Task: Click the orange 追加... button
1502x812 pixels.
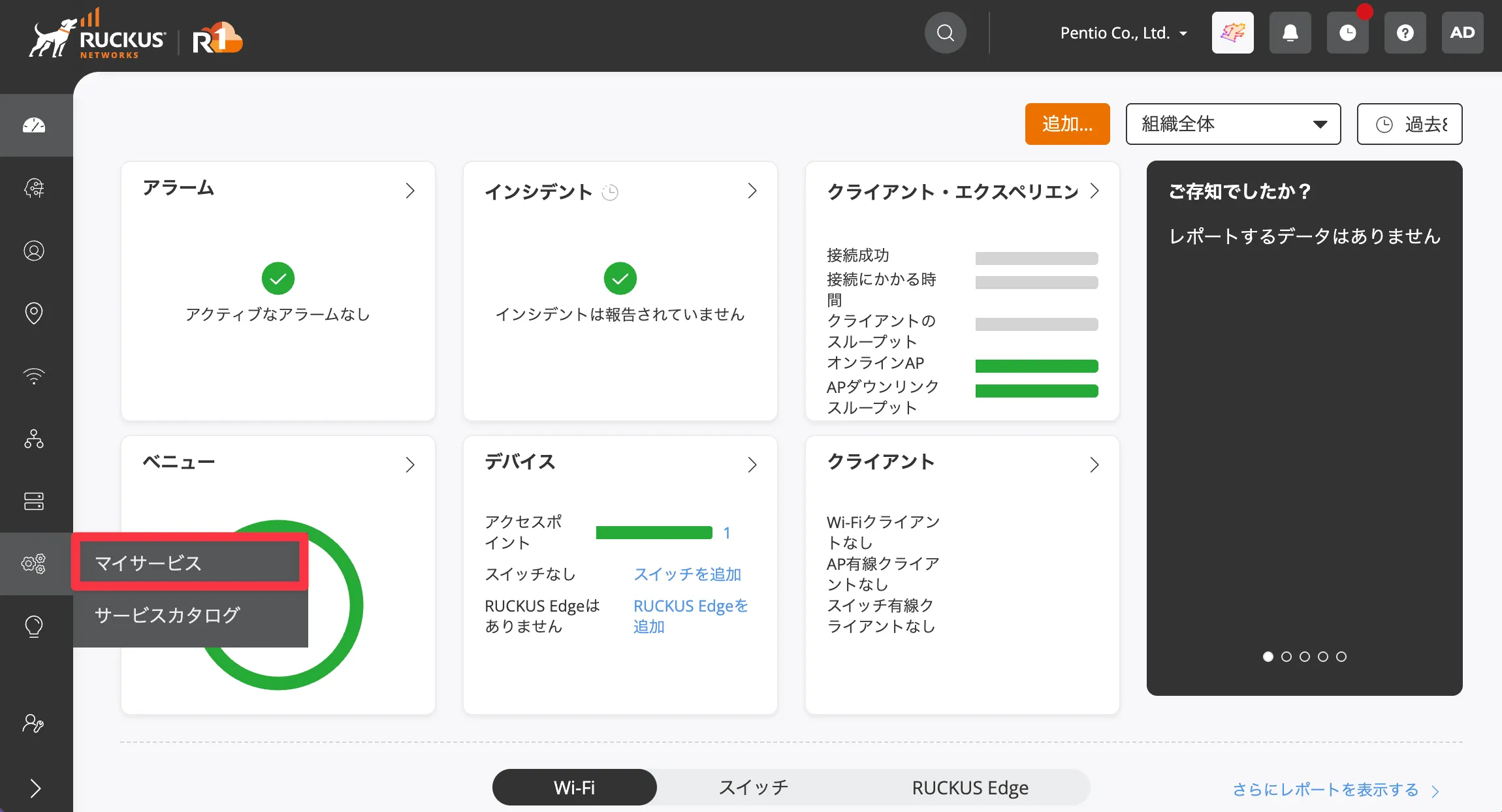Action: pyautogui.click(x=1067, y=124)
